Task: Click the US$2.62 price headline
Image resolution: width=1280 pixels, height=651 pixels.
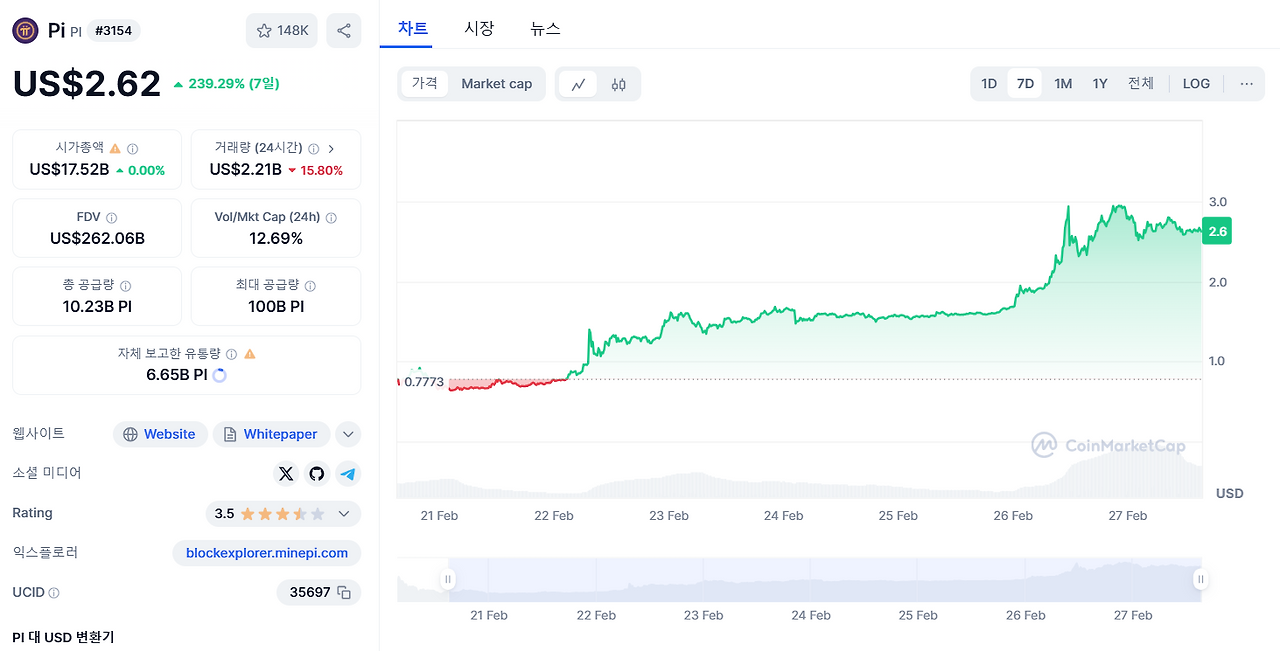Action: click(x=87, y=83)
